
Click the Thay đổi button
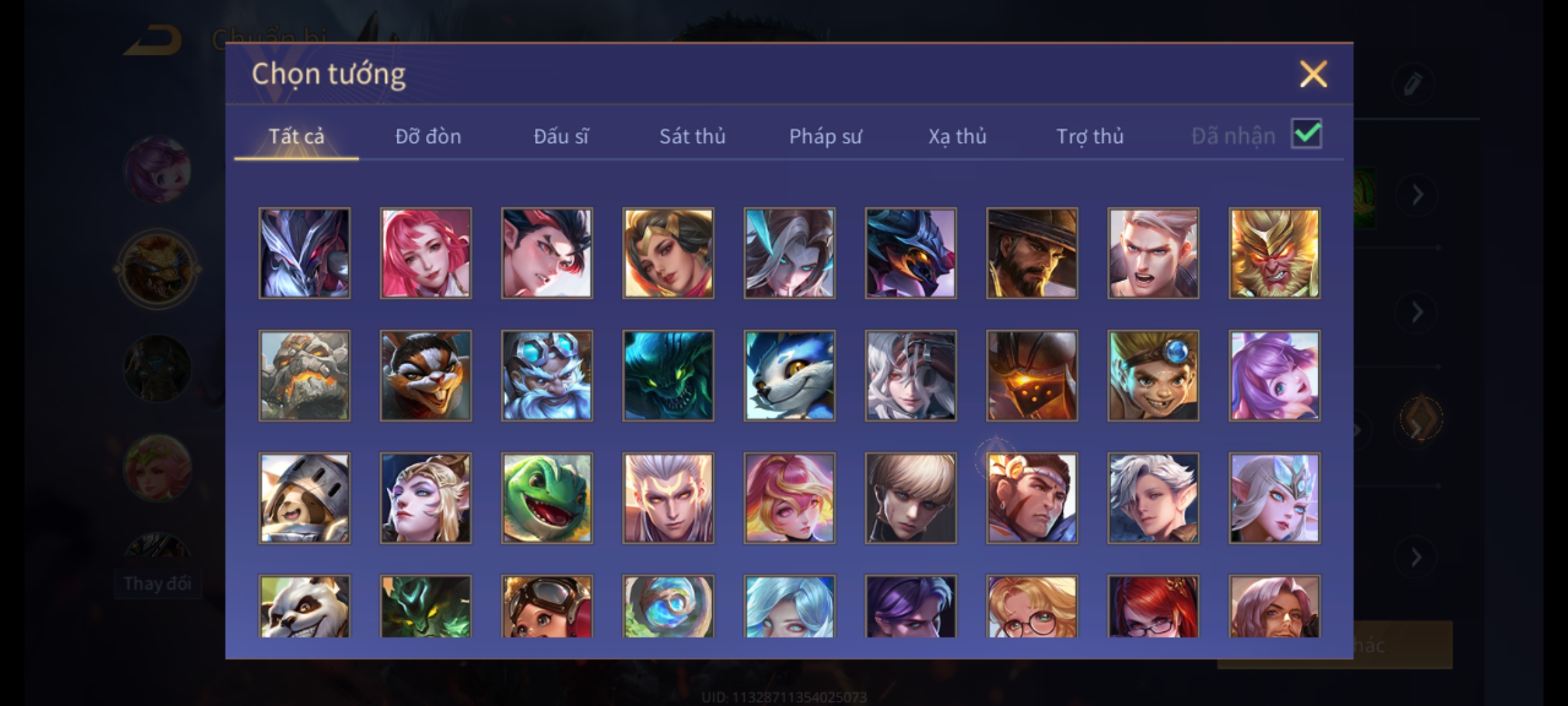(x=157, y=583)
